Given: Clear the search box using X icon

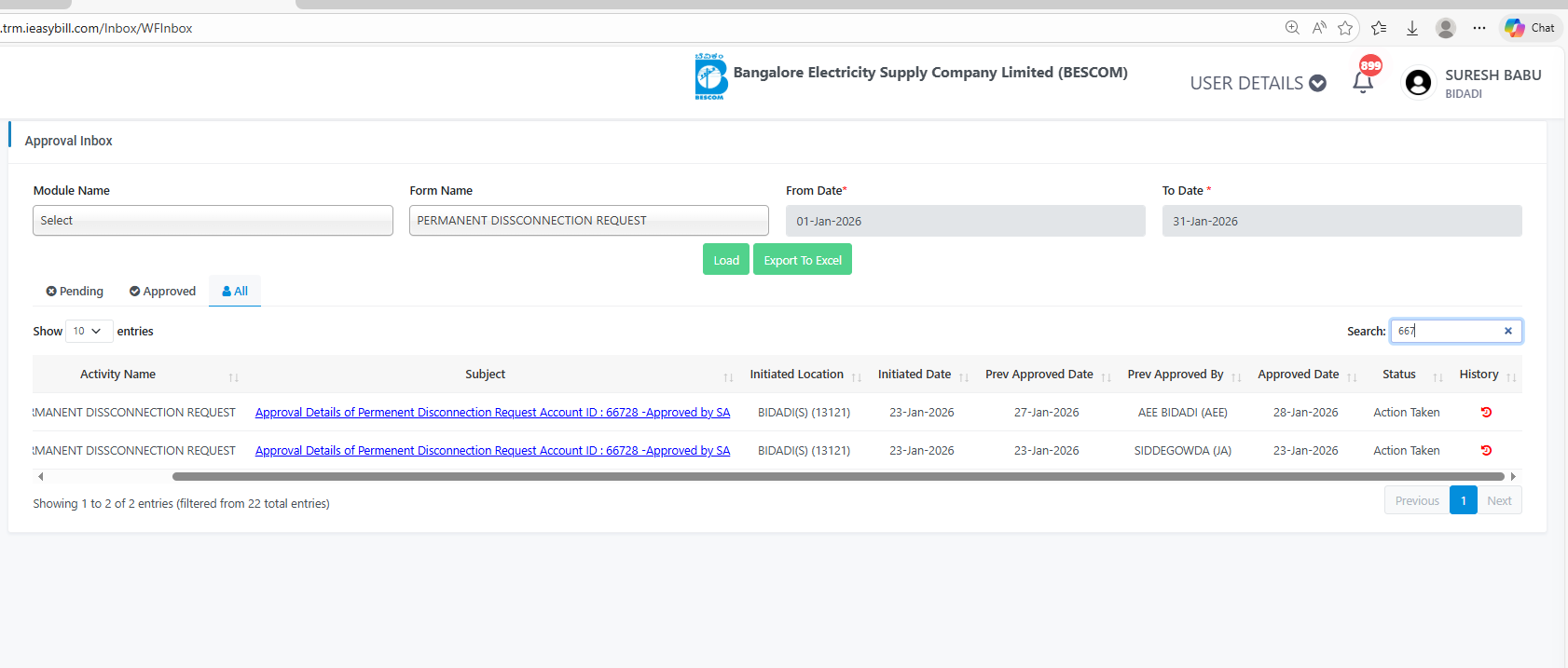Looking at the screenshot, I should click(1507, 331).
